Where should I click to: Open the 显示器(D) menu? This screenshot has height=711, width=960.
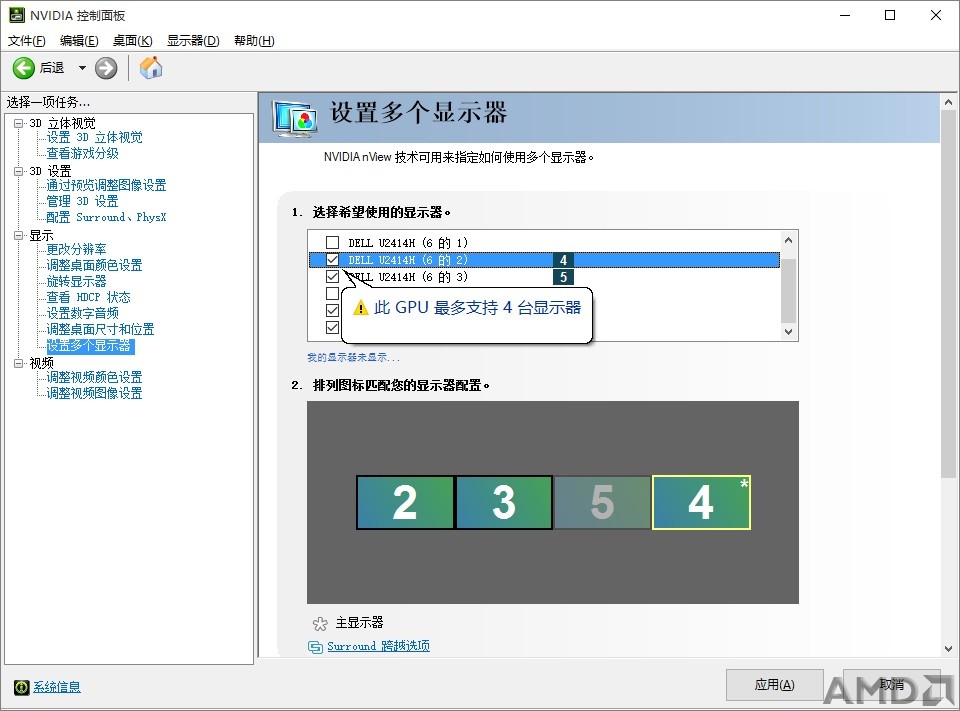coord(193,40)
